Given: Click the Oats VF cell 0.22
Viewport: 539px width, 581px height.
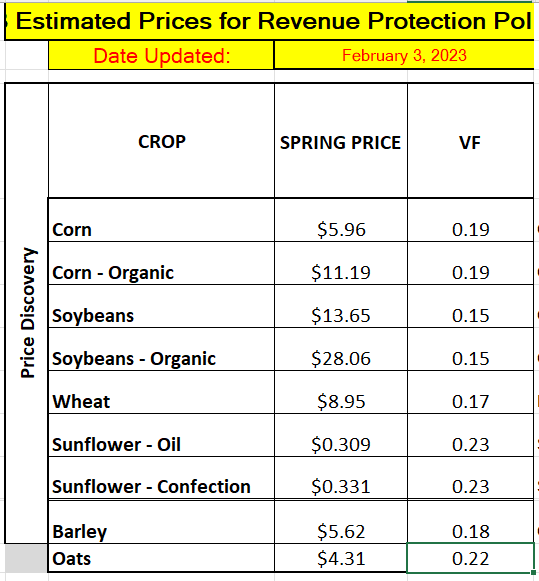Looking at the screenshot, I should point(470,558).
